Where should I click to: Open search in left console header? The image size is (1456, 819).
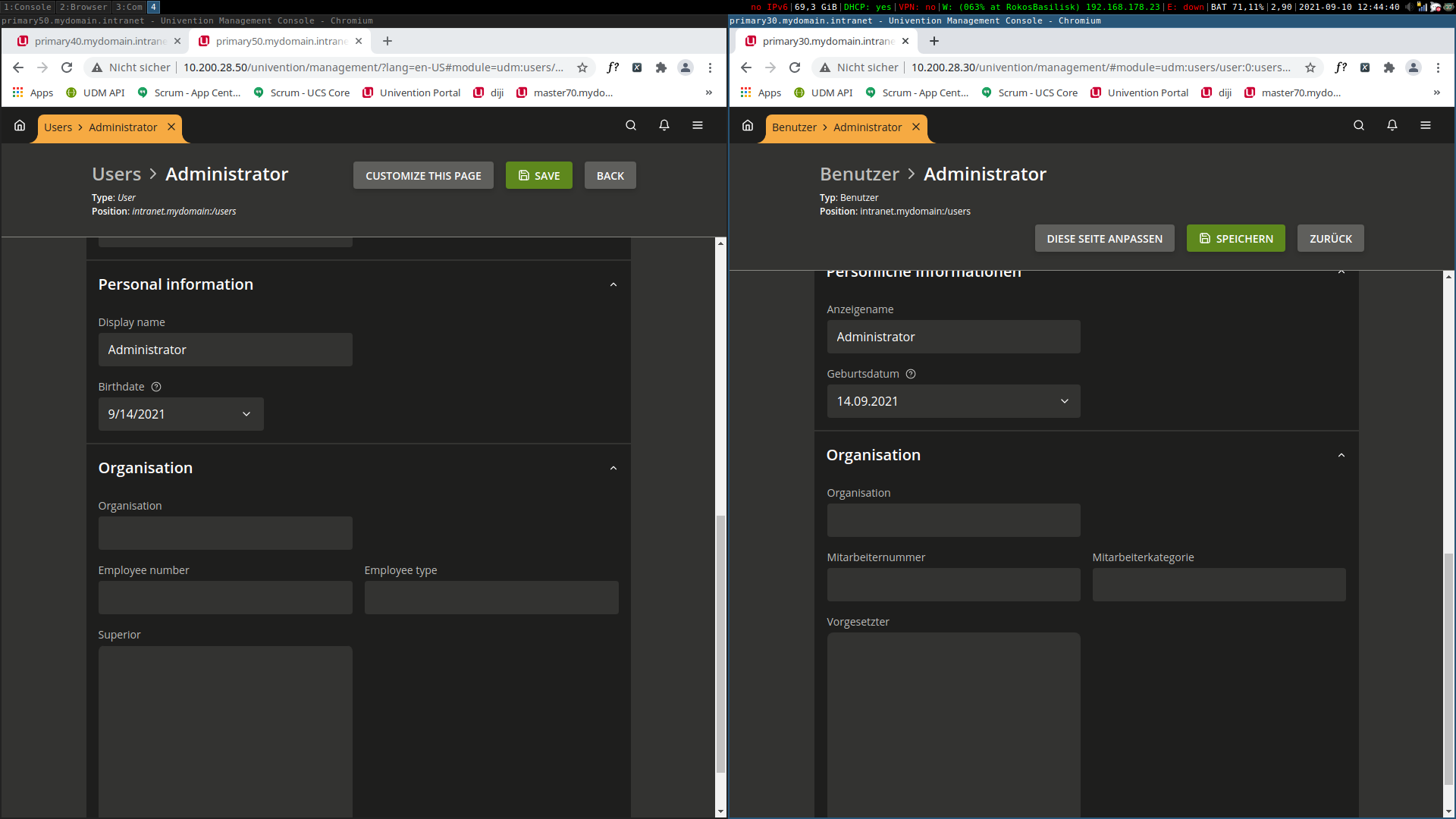coord(630,126)
